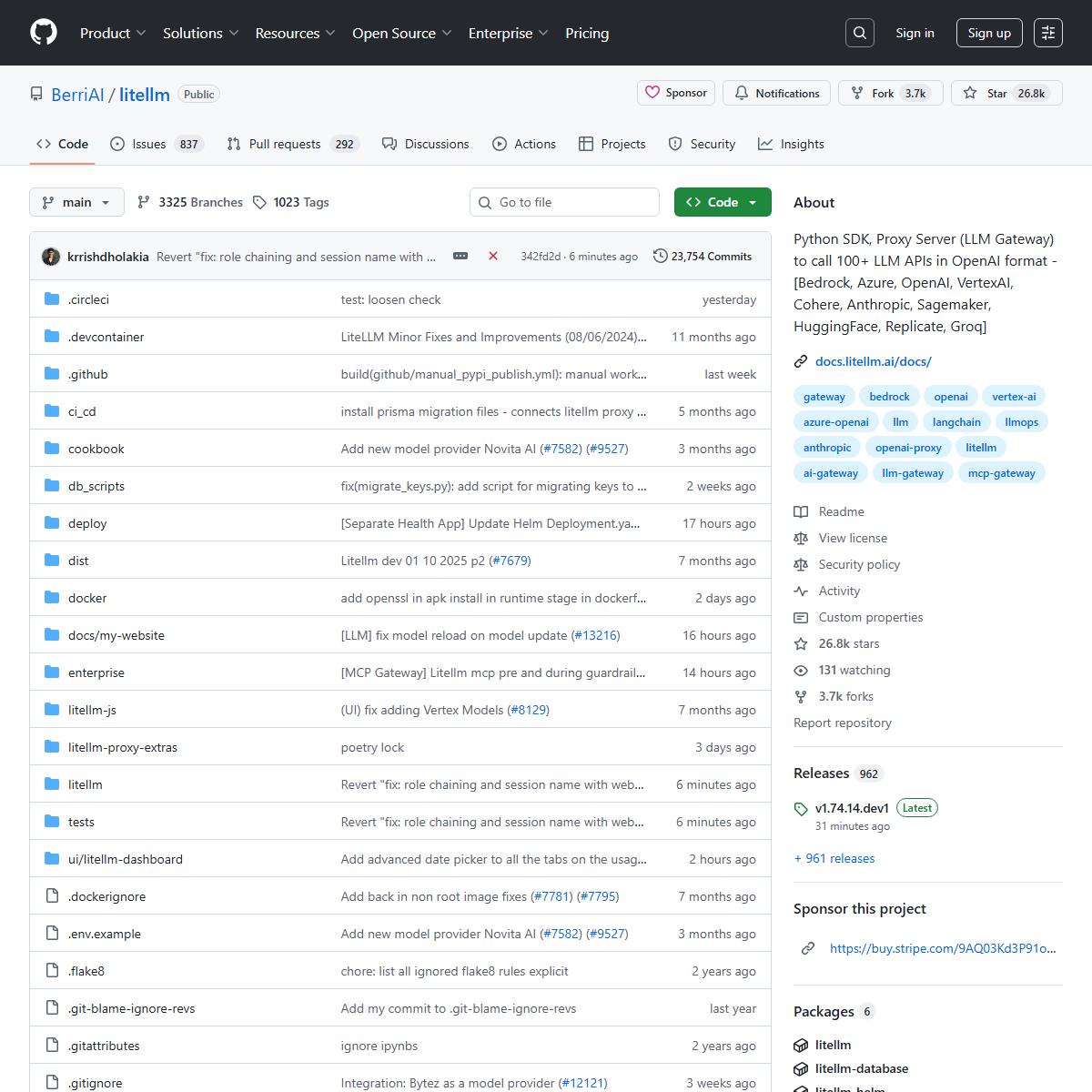Viewport: 1092px width, 1092px height.
Task: Open the litellm-proxy-extras folder
Action: pos(123,747)
